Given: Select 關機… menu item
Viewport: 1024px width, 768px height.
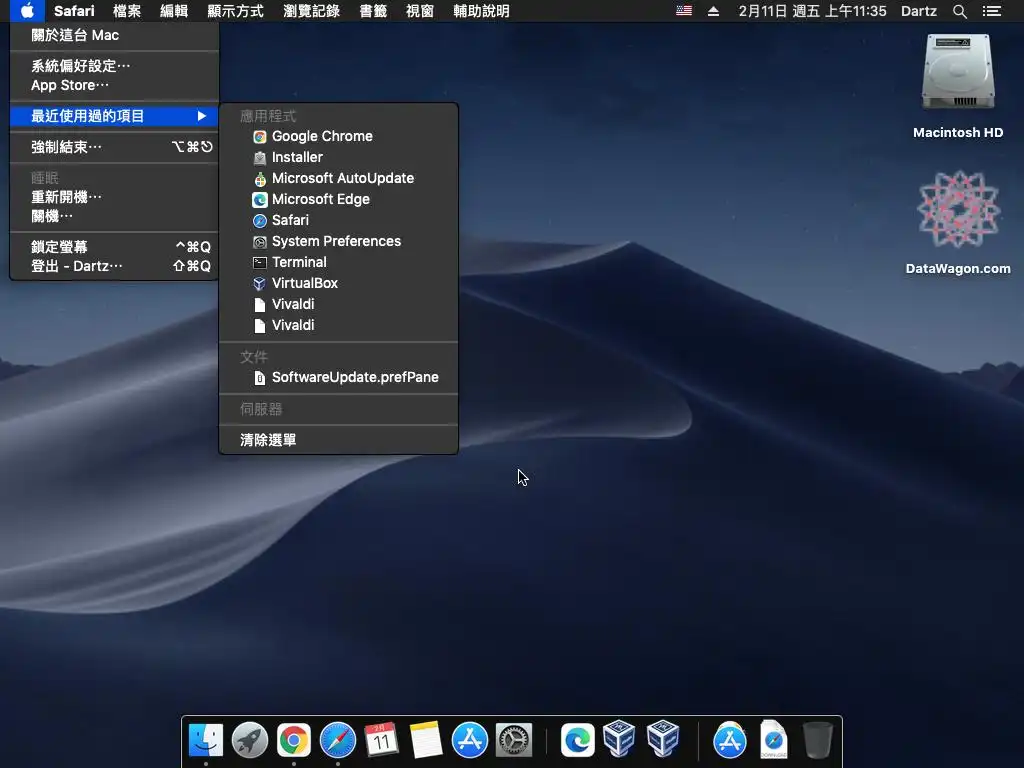Looking at the screenshot, I should point(114,216).
